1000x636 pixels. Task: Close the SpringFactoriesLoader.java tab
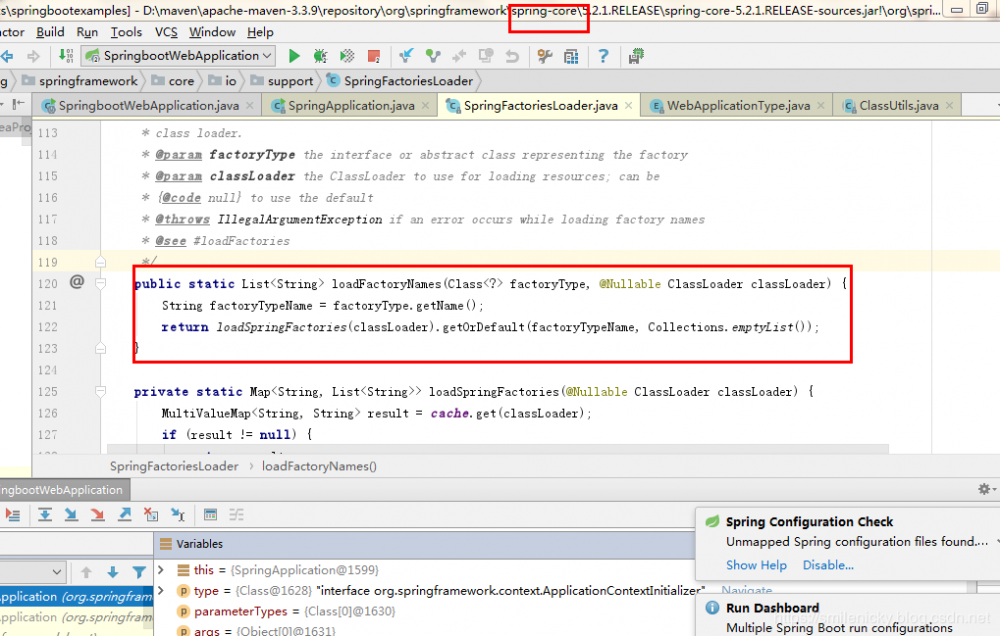pyautogui.click(x=628, y=106)
